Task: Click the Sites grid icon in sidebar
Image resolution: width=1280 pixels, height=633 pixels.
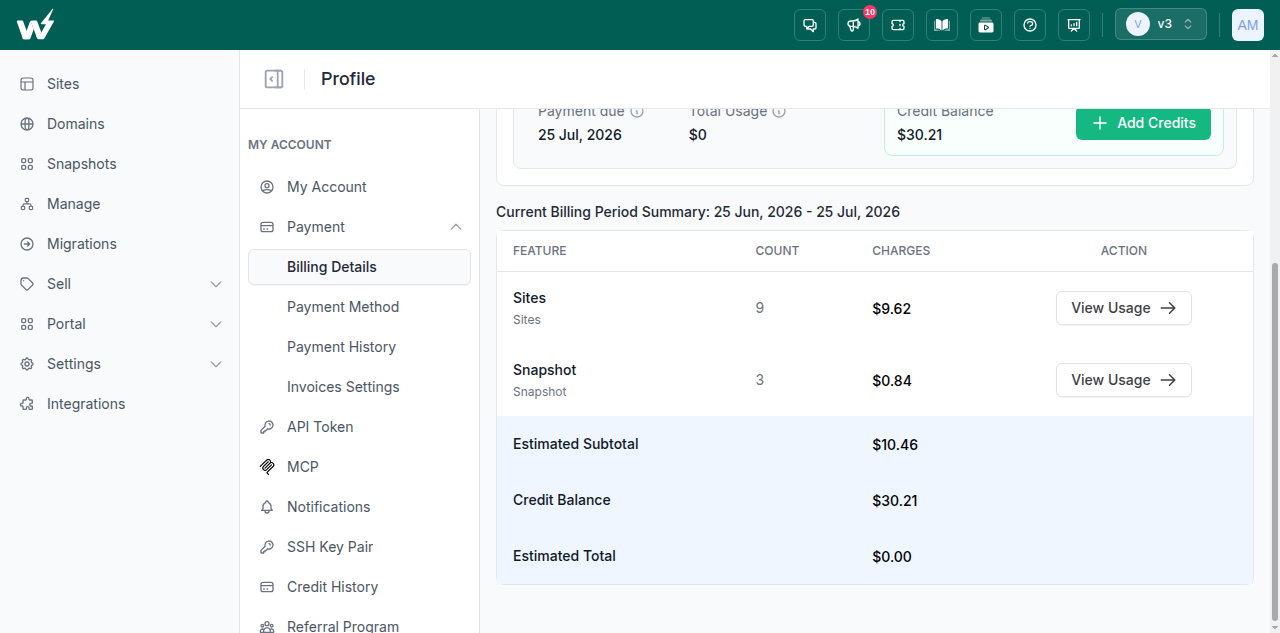Action: 27,84
